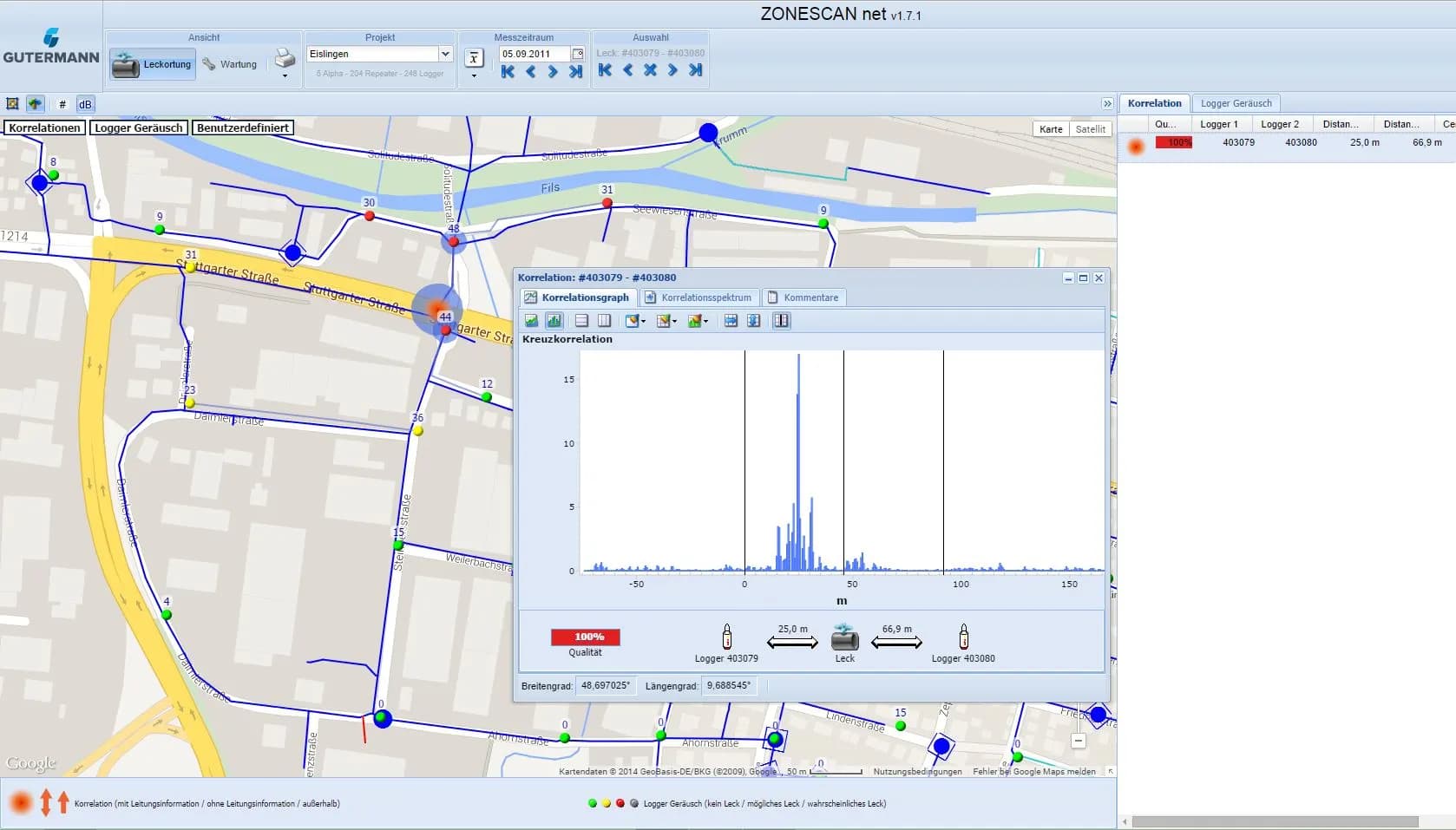Click the fit-map-to-extent icon

pos(12,104)
